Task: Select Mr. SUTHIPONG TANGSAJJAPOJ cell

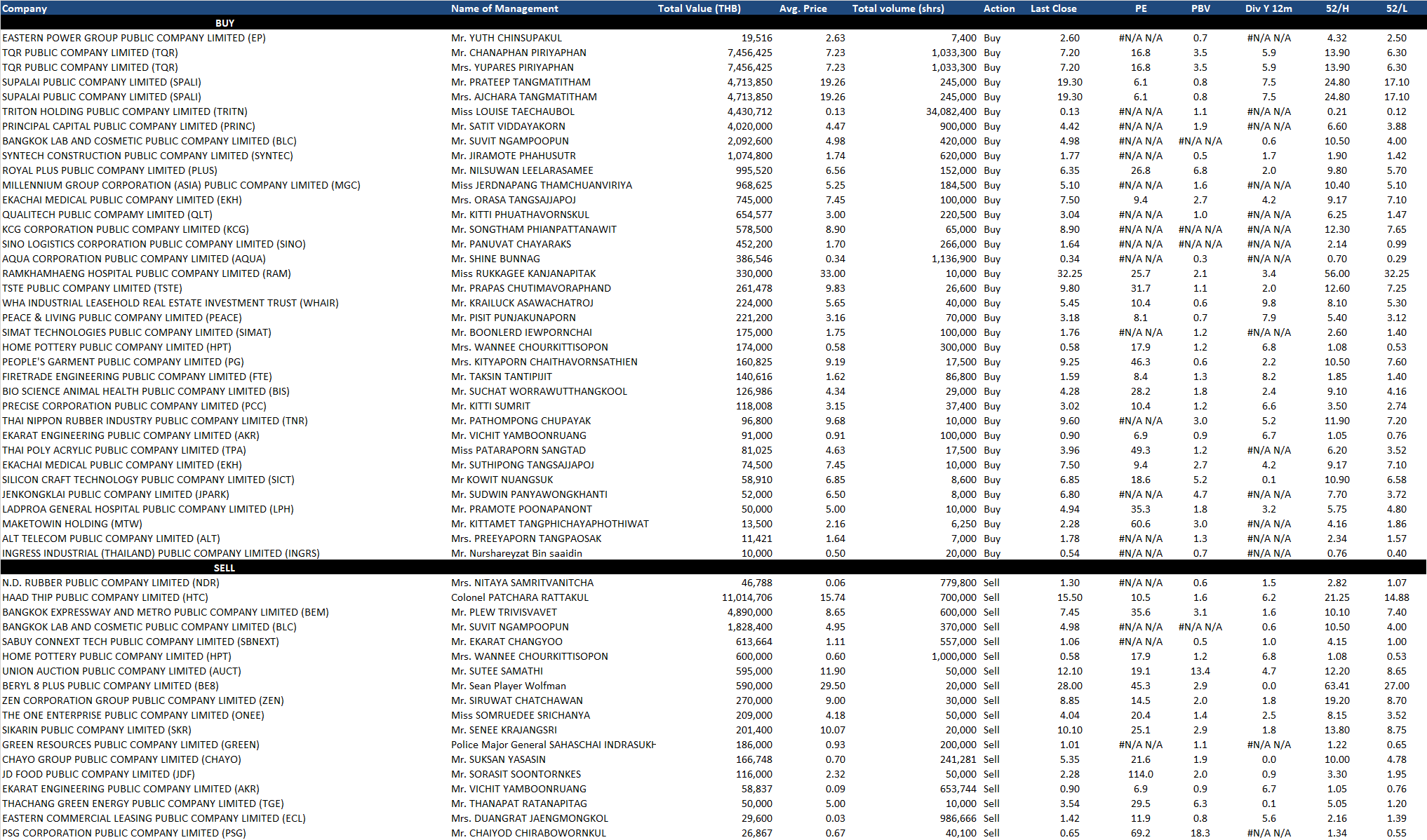Action: (x=523, y=465)
